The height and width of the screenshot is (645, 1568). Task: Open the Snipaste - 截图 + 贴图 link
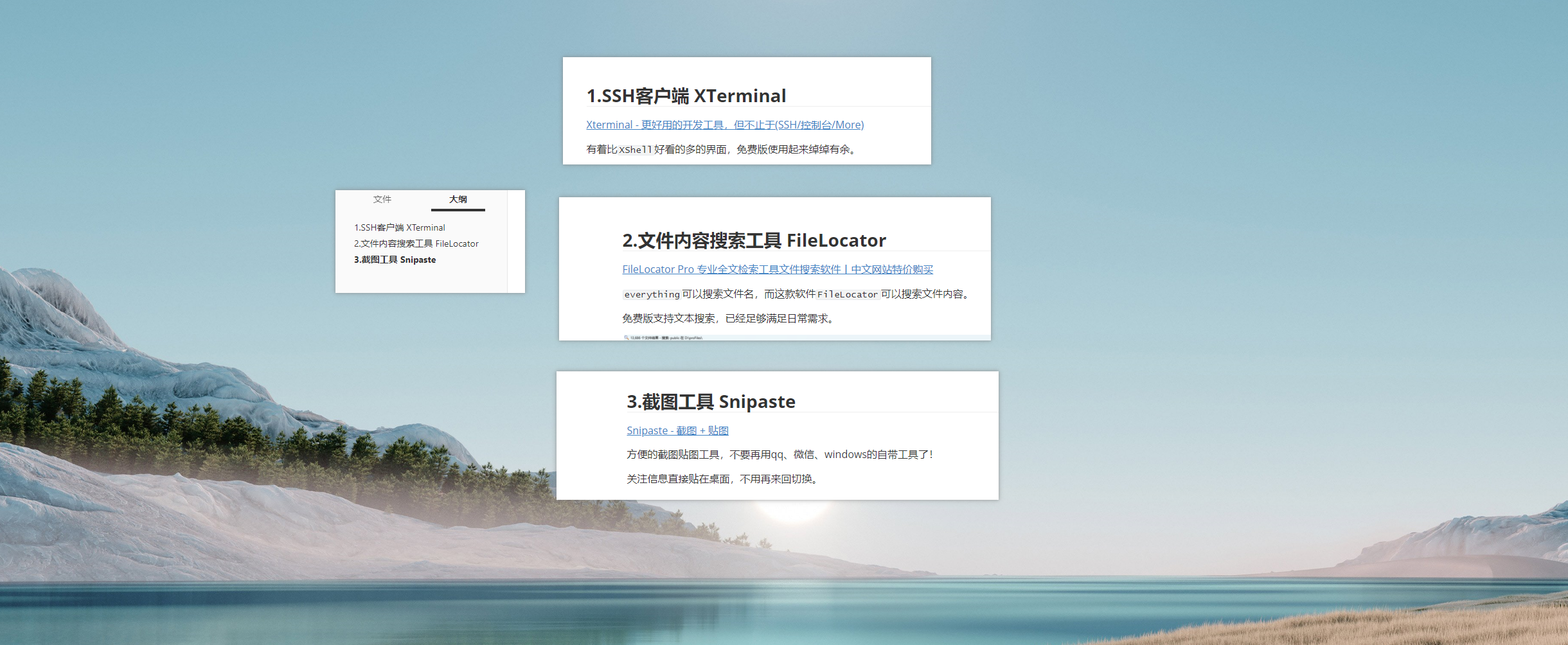pos(677,430)
